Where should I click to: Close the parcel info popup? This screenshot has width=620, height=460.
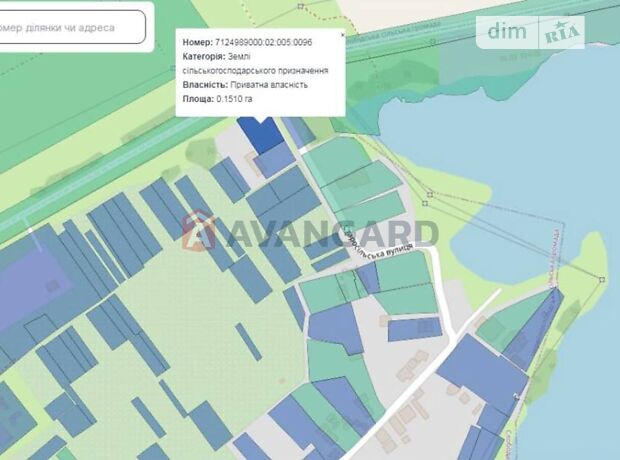[342, 35]
